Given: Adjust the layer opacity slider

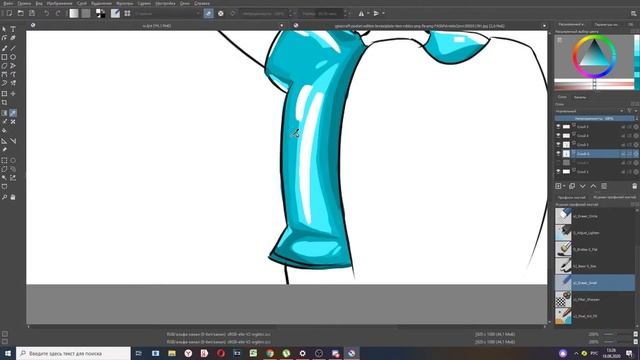Looking at the screenshot, I should click(x=595, y=118).
